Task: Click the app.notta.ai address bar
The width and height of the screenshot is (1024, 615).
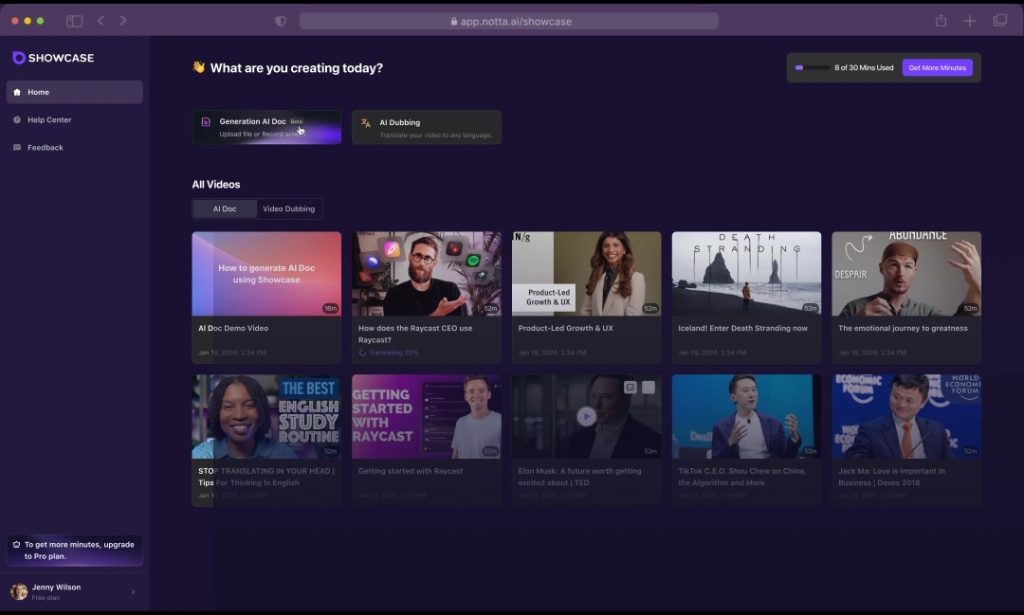Action: (508, 21)
